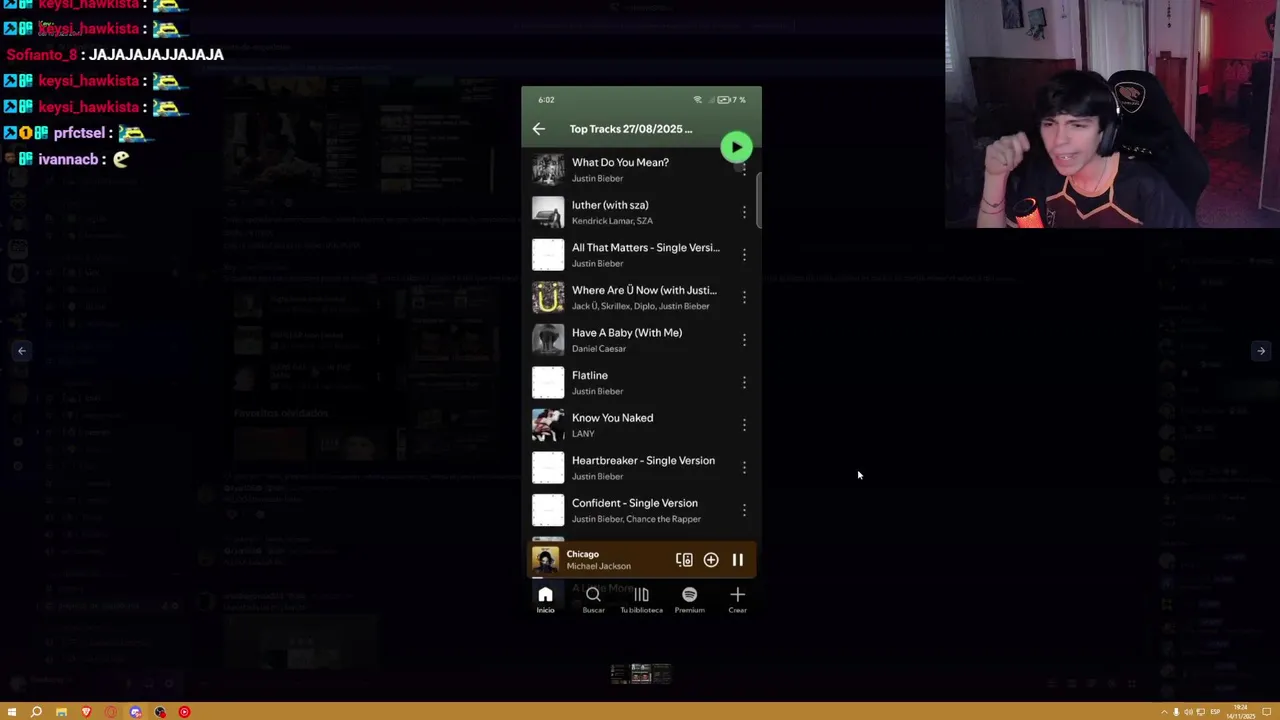Go to the Inicio tab
Viewport: 1280px width, 720px height.
click(x=545, y=600)
